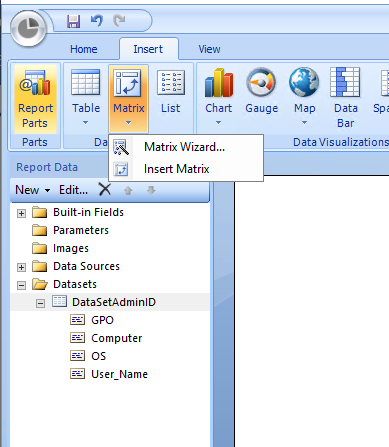The height and width of the screenshot is (447, 389).
Task: Click the DataSetAdminID dataset table icon
Action: coord(59,301)
